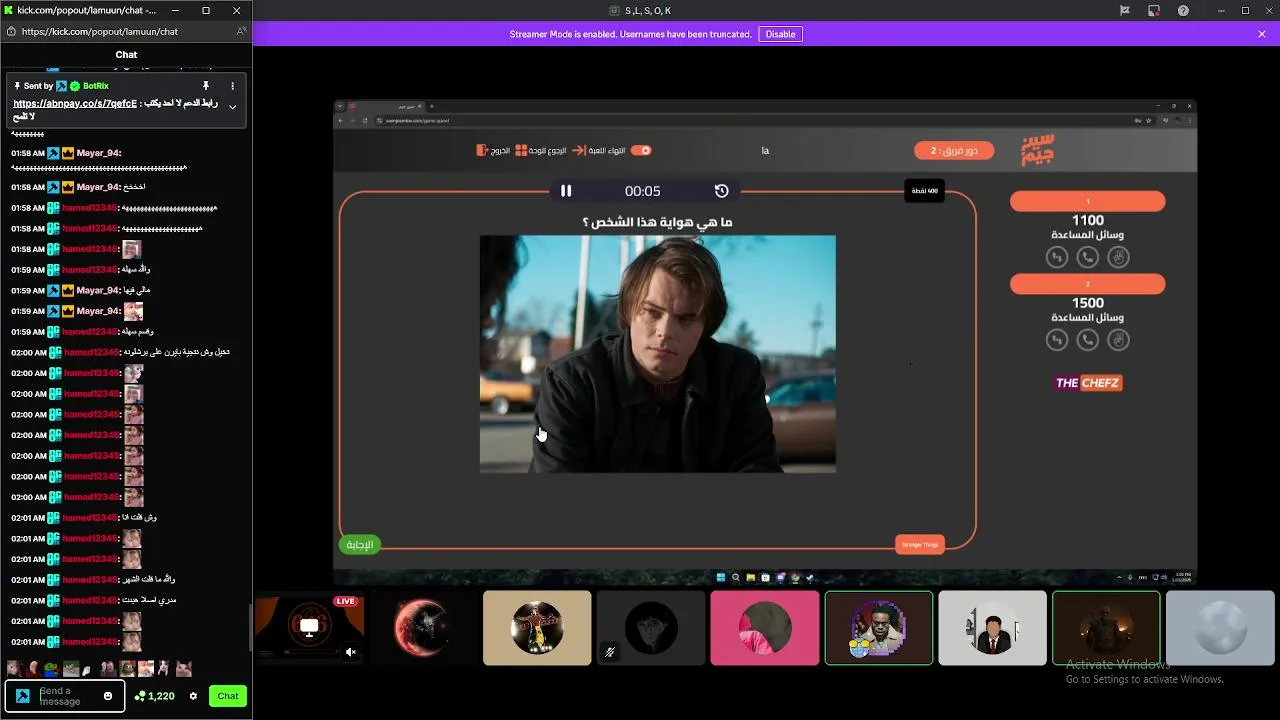Screen dimensions: 1280x720
Task: Click the orange Stranger Things category tag
Action: (x=920, y=545)
